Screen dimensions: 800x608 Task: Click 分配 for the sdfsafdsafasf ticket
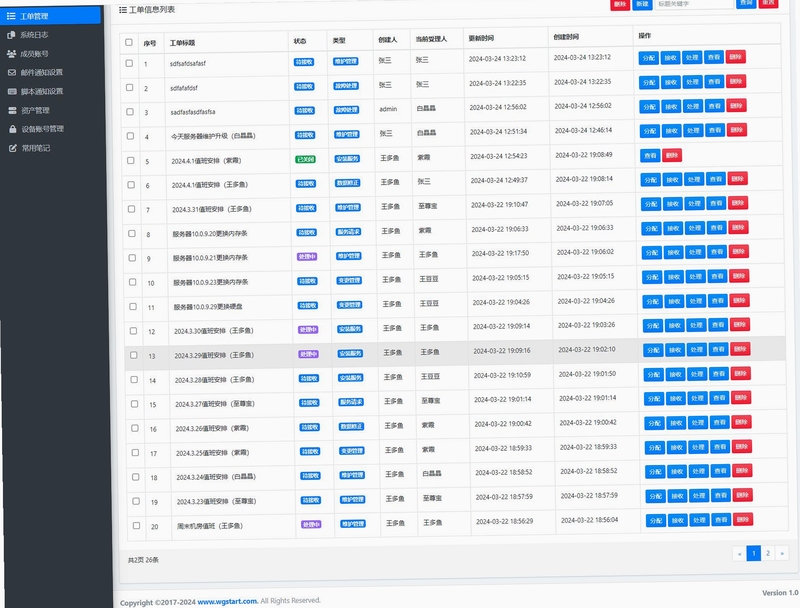(648, 58)
